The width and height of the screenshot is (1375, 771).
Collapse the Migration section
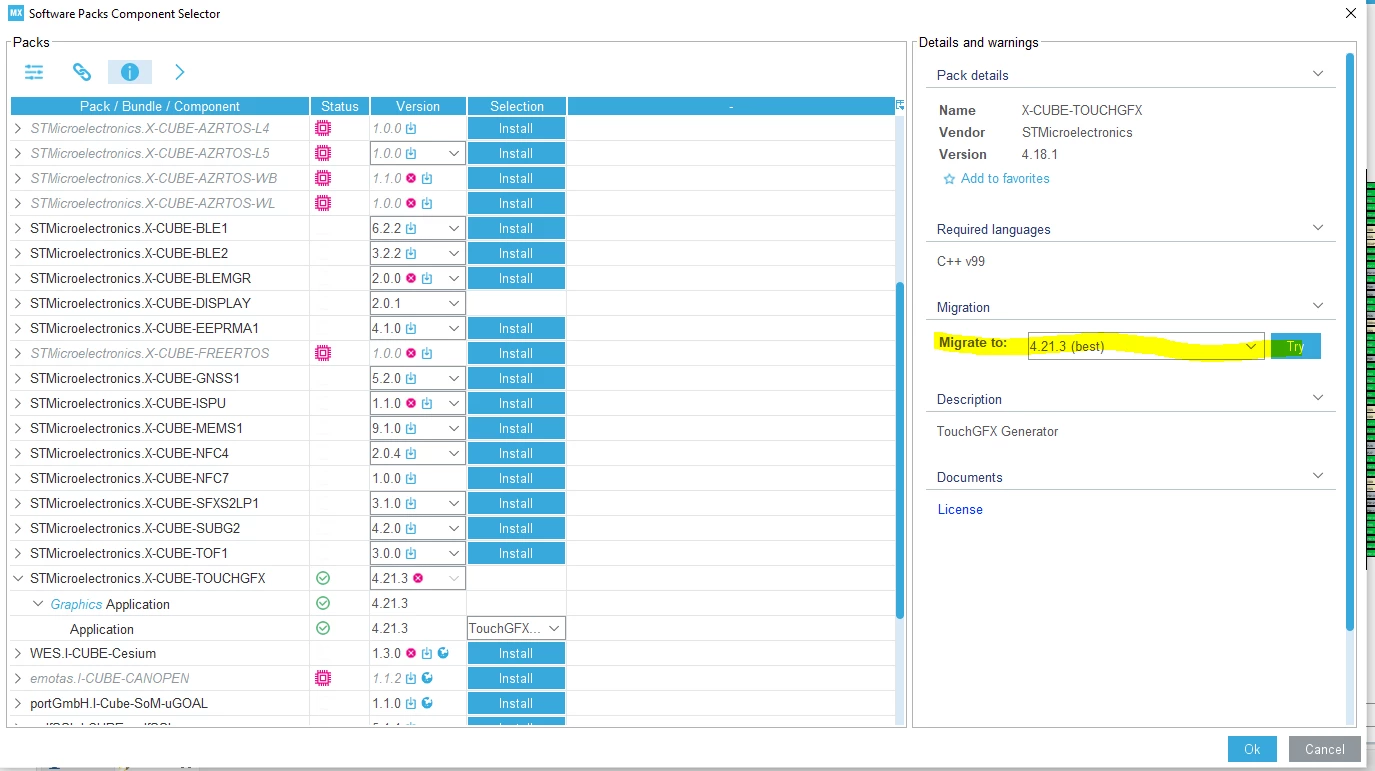[x=1318, y=306]
